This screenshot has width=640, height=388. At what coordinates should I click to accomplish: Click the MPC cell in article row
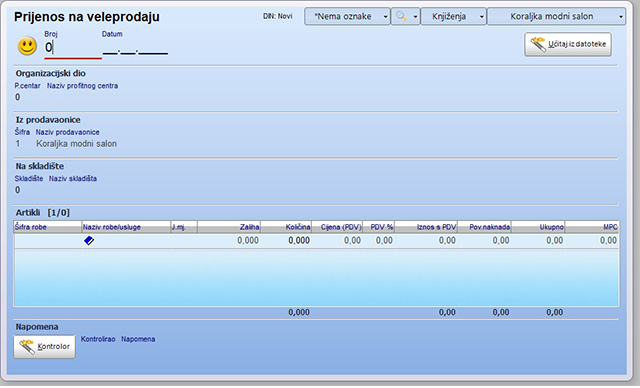pos(592,241)
